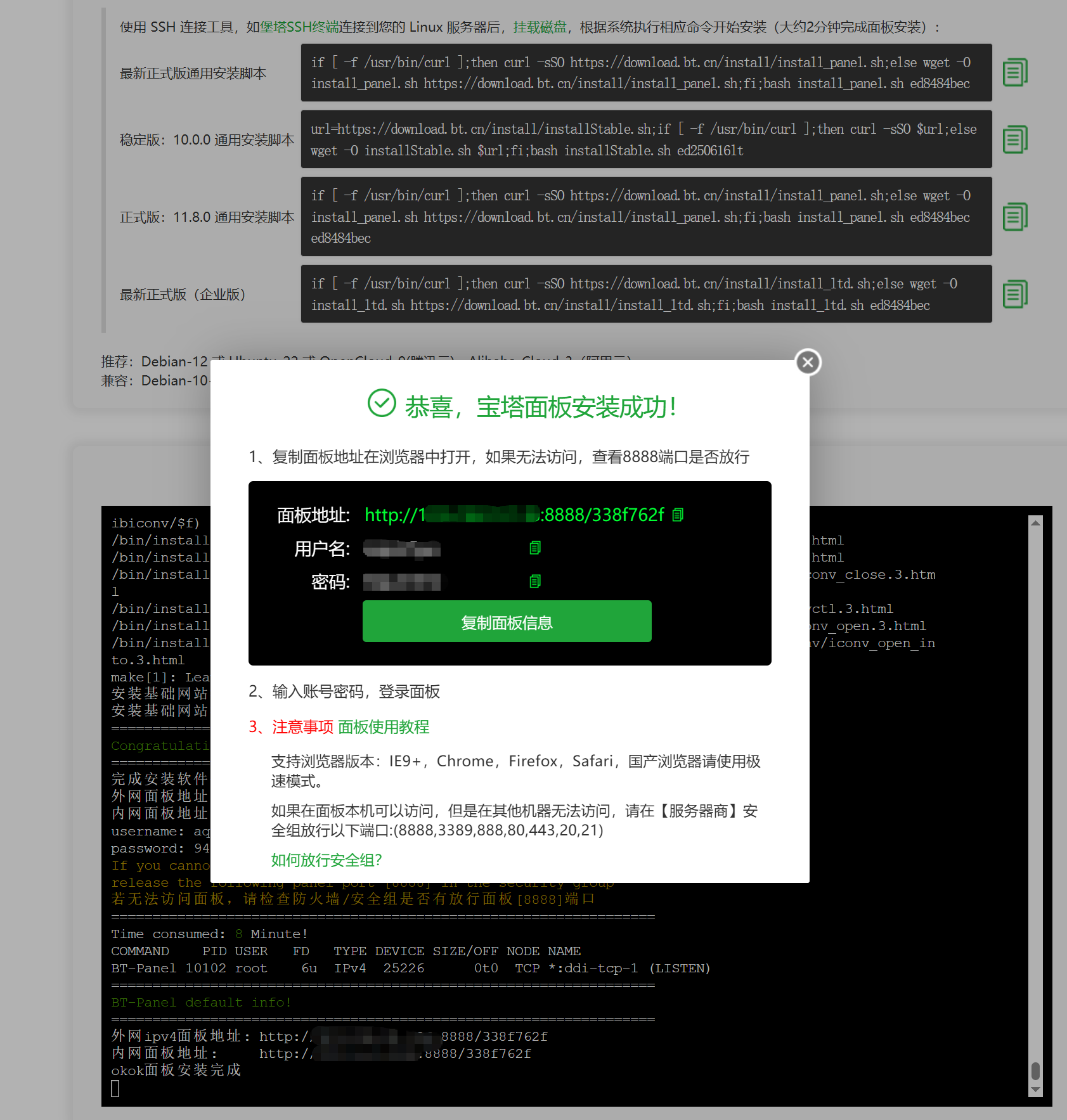
Task: Click the BT-Panel 10102 root process line
Action: pyautogui.click(x=410, y=968)
